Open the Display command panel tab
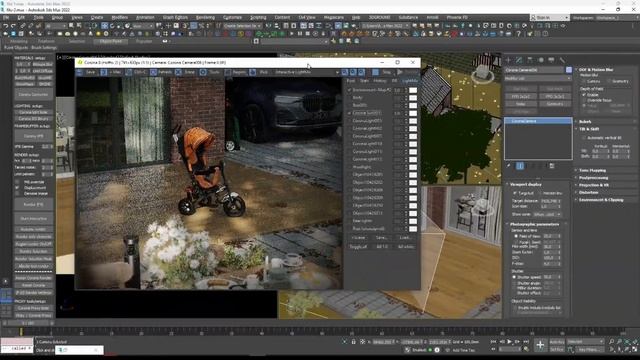 click(x=551, y=60)
